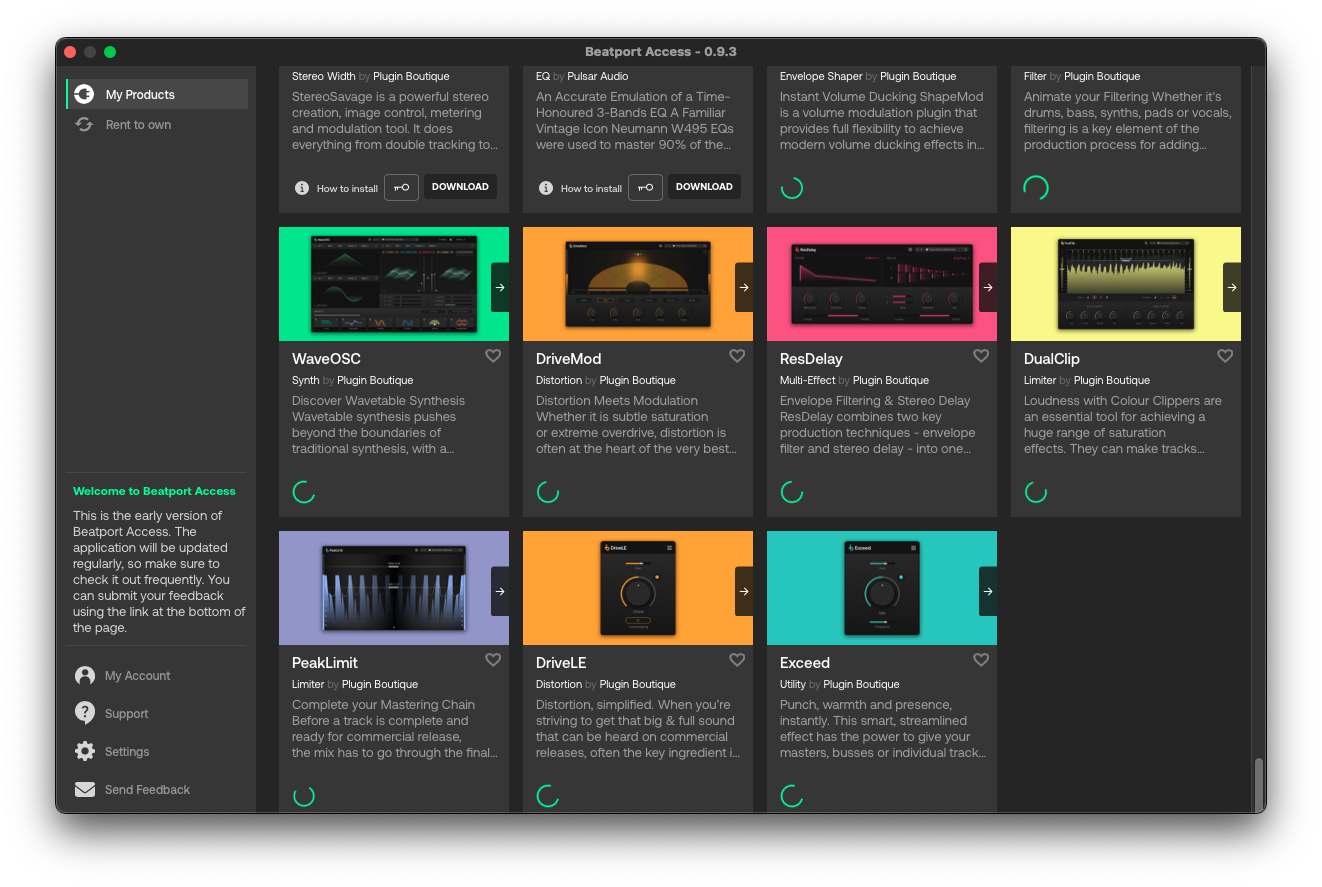Click the PeakLimit title text

pyautogui.click(x=325, y=663)
